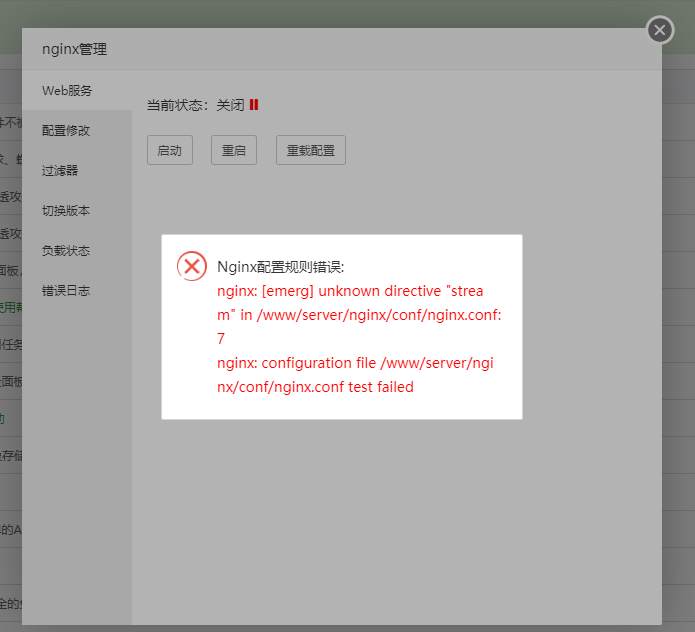Click the Nginx配置规则错误 heading text

(281, 267)
